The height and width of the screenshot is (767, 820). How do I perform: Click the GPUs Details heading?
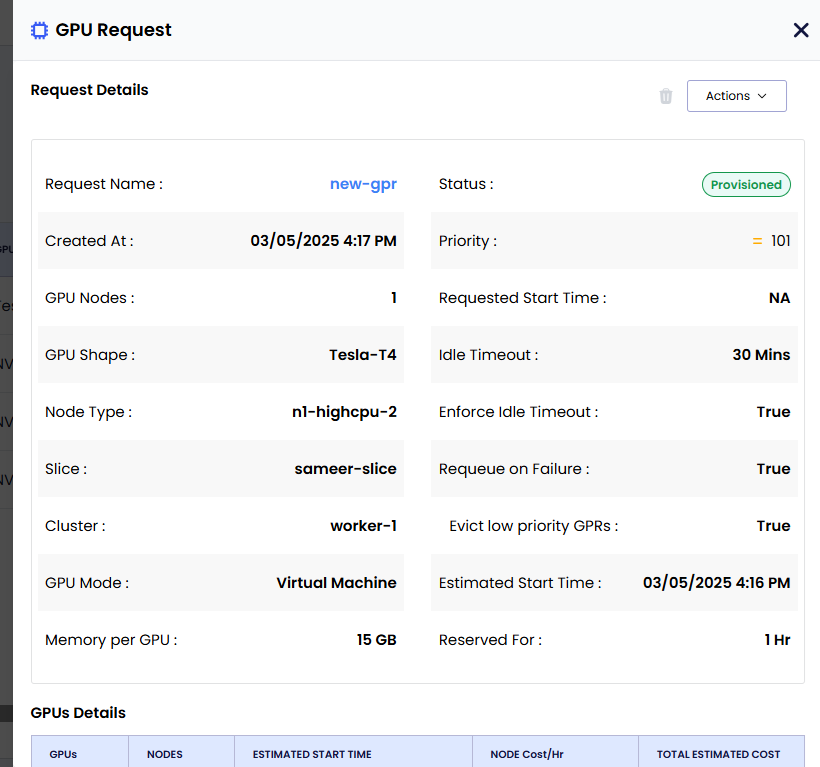(x=78, y=713)
